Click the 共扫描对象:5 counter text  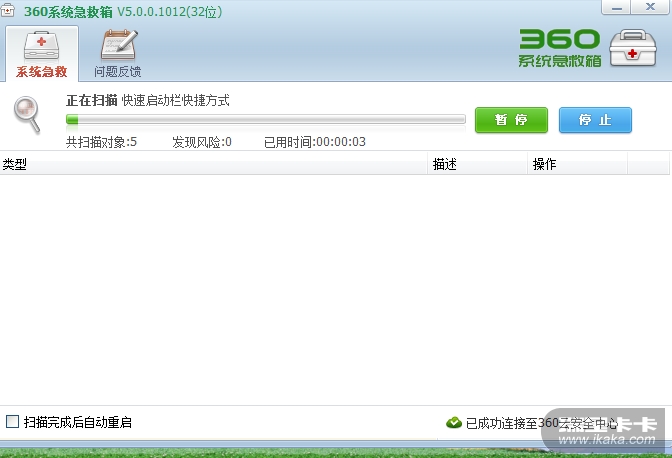coord(102,142)
